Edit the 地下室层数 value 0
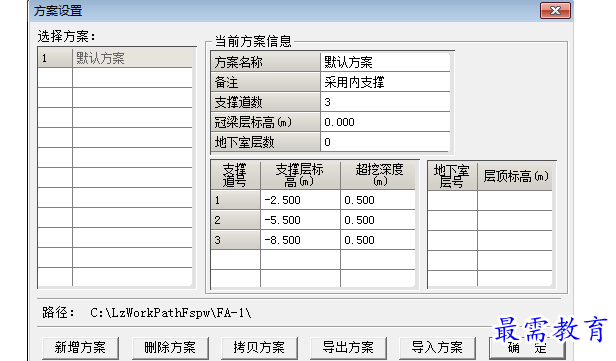 [385, 142]
